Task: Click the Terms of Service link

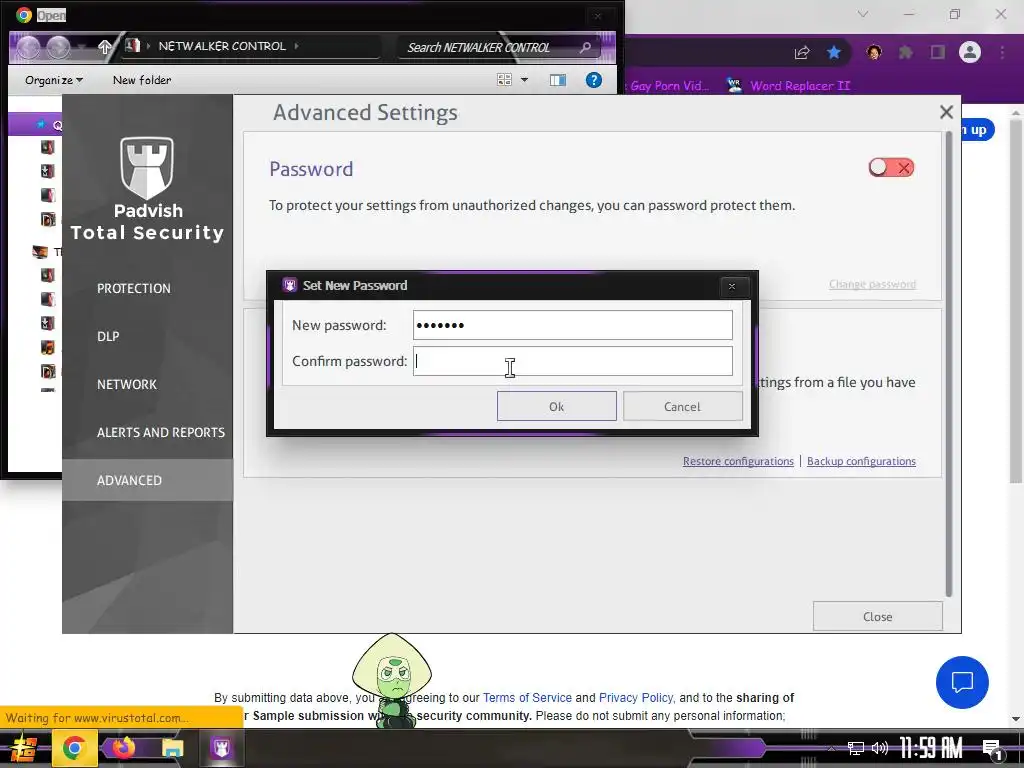Action: point(527,697)
